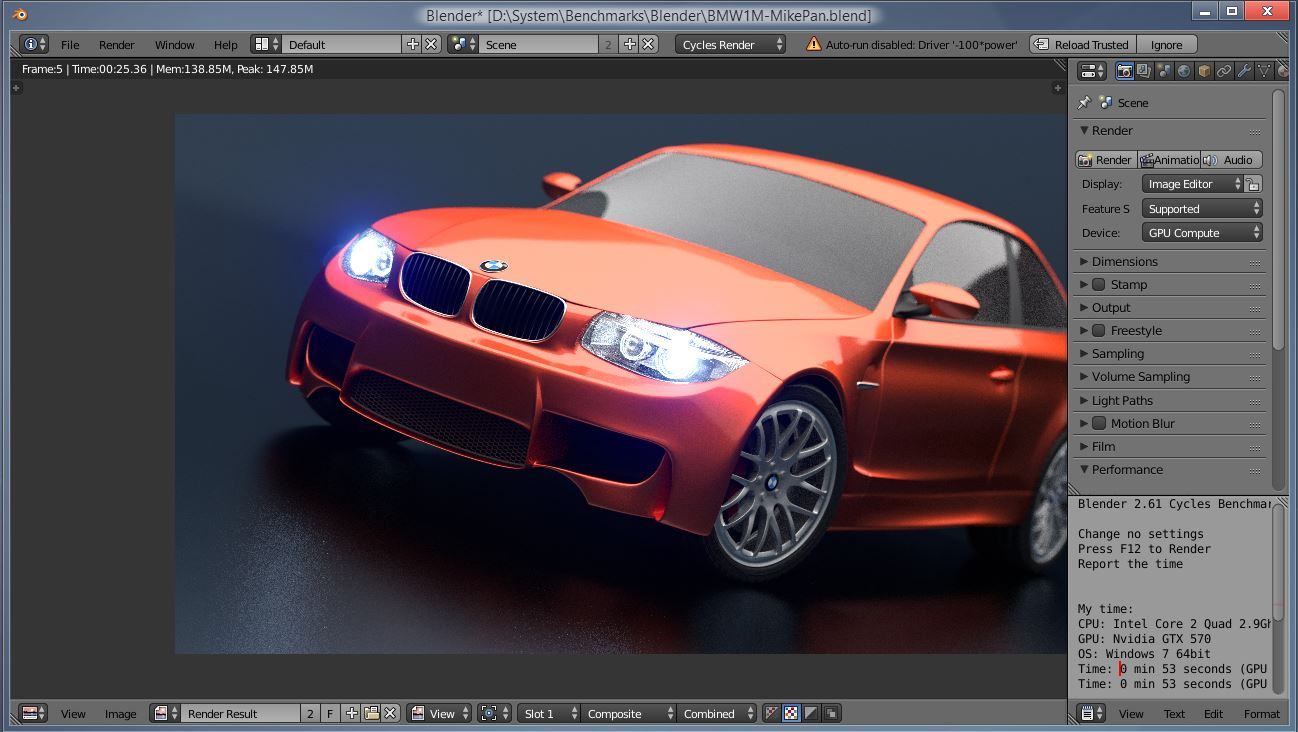Select the Modifiers wrench tab
Viewport: 1298px width, 732px height.
point(1244,71)
